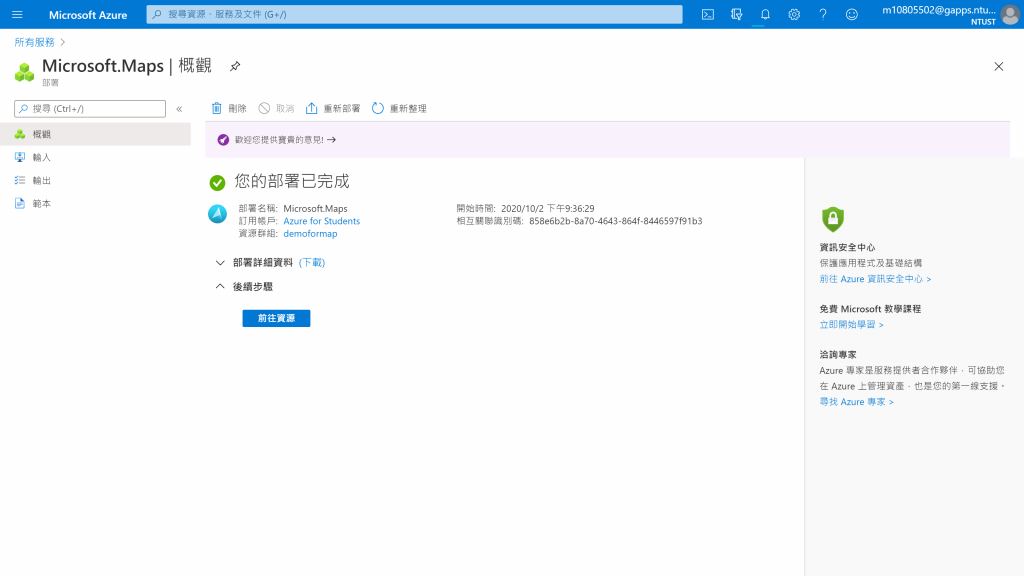Click the green security center shield icon

click(x=833, y=219)
